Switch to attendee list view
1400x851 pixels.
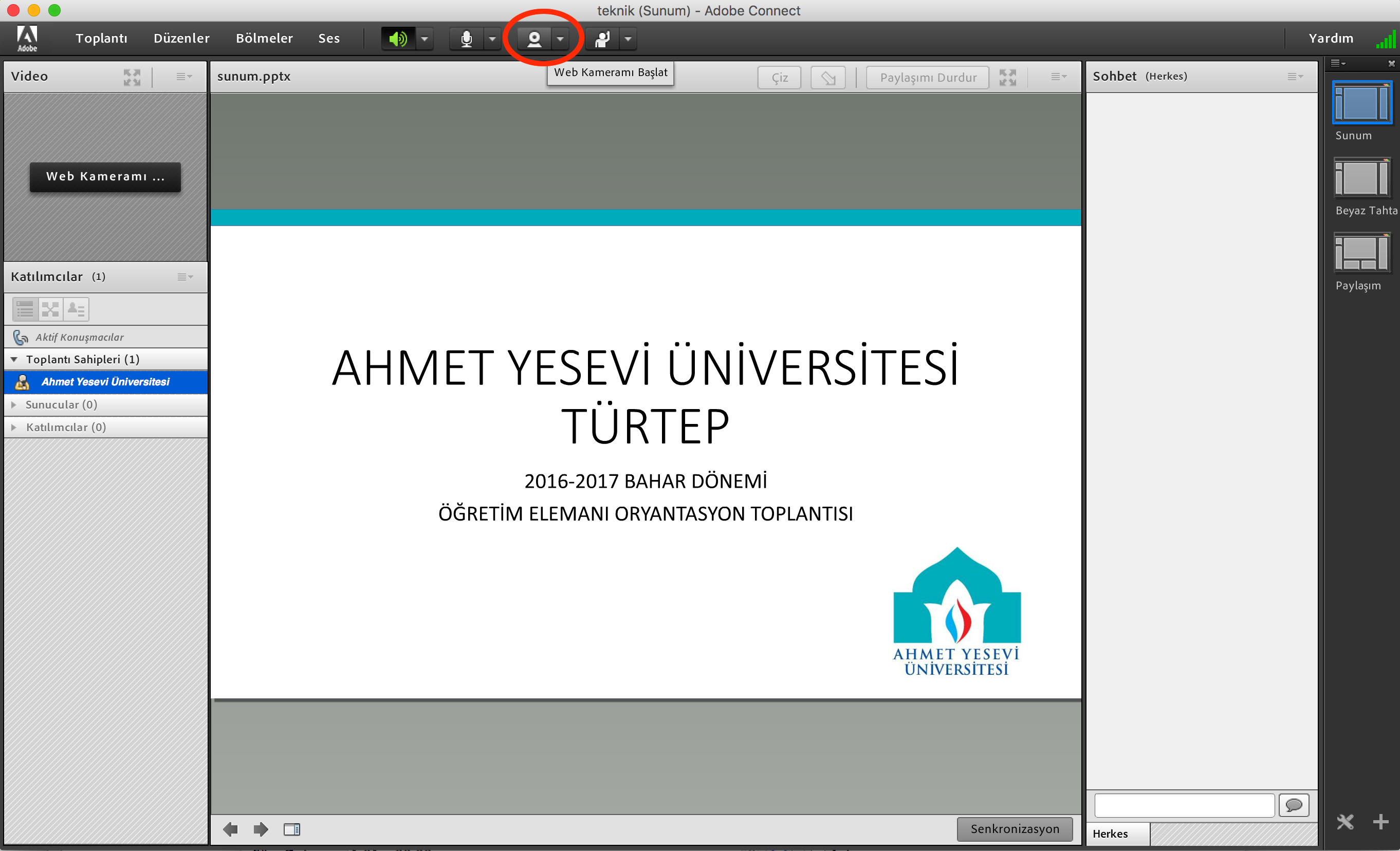(25, 309)
